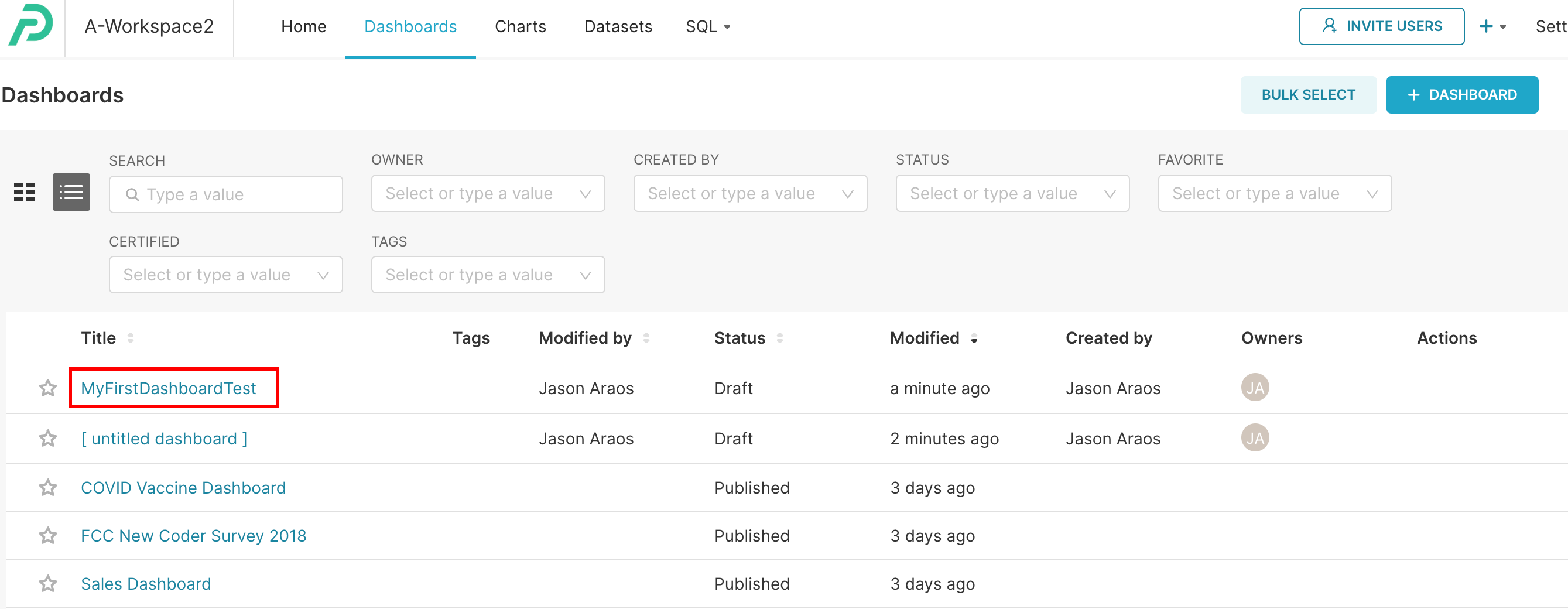The image size is (1568, 609).
Task: Click the search magnifier in the search box
Action: coord(133,194)
